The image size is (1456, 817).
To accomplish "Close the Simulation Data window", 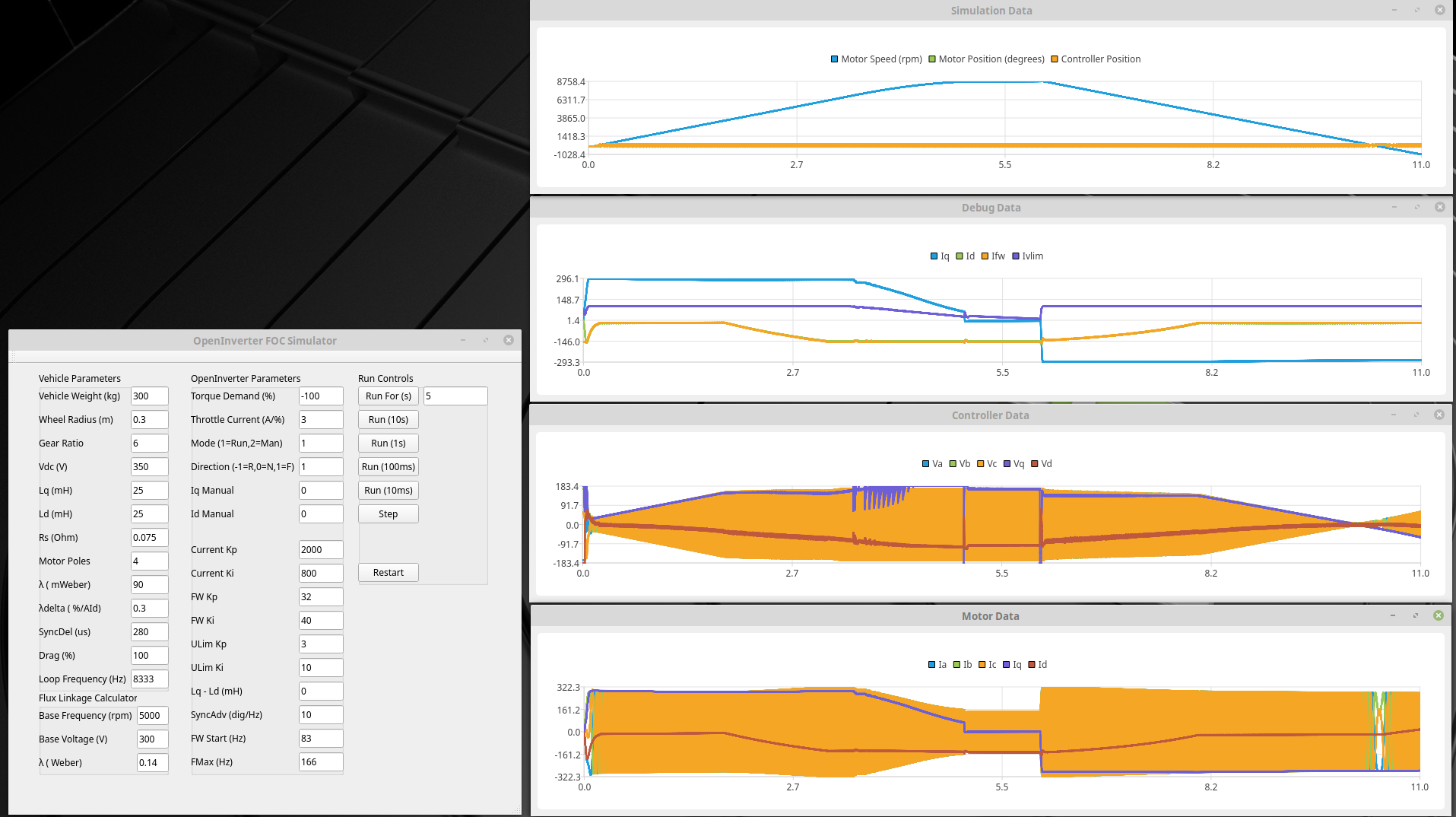I will (x=1439, y=10).
